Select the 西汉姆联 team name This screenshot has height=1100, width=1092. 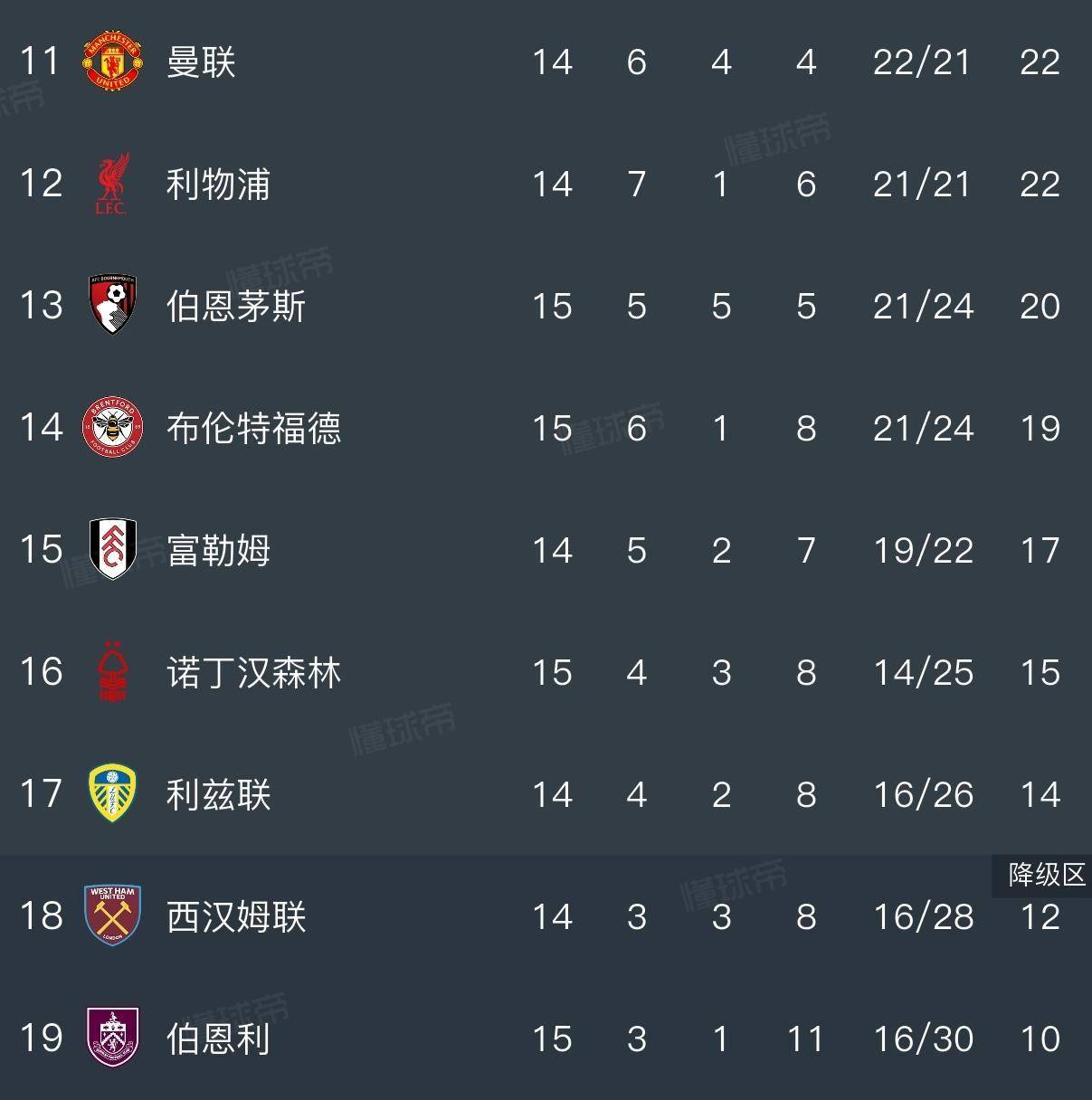pos(236,917)
